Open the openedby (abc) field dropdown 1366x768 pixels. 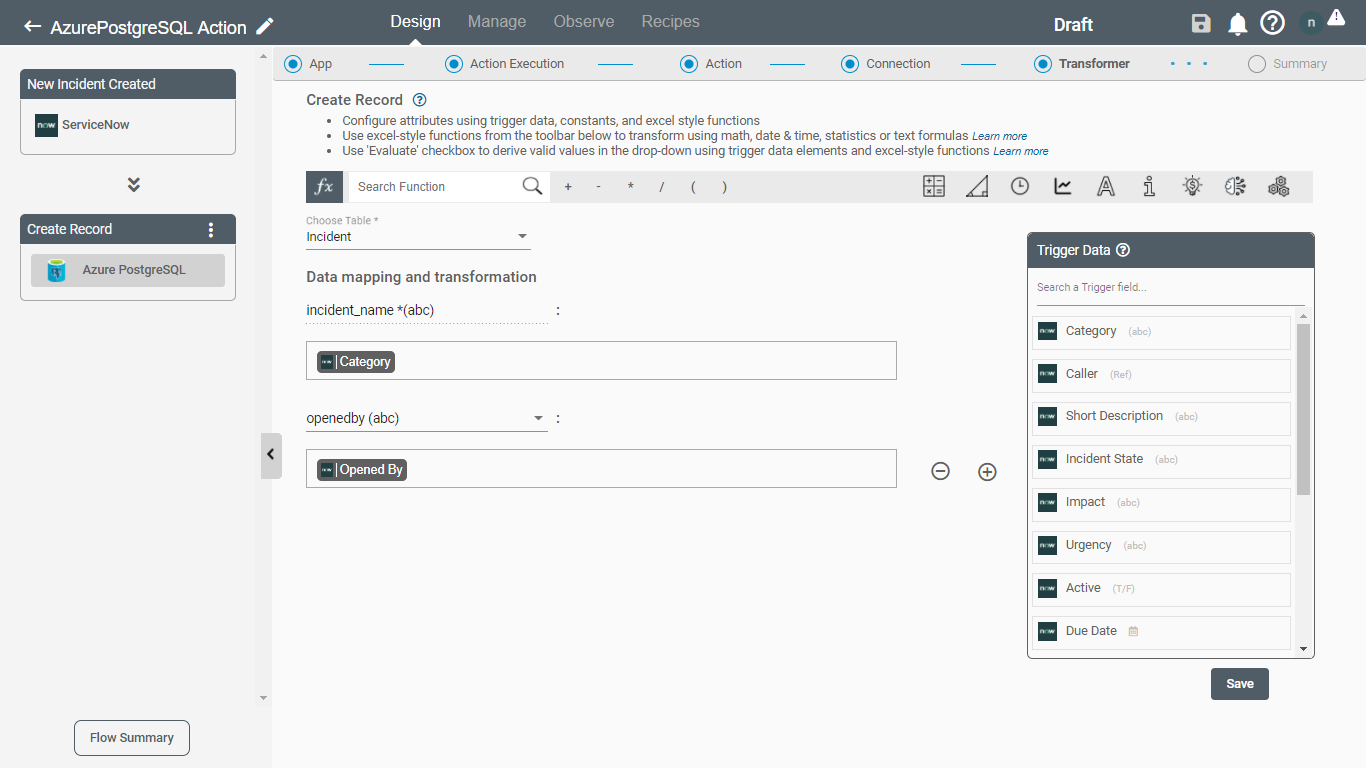coord(427,418)
